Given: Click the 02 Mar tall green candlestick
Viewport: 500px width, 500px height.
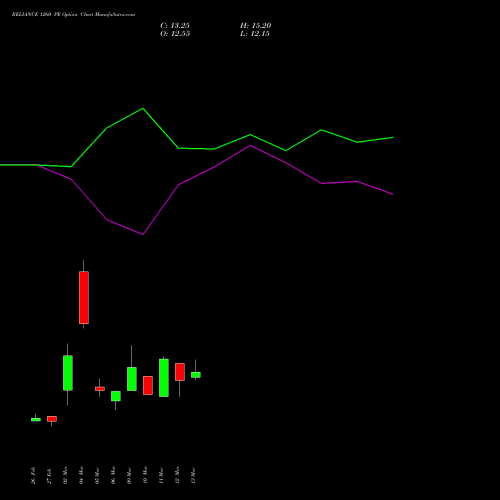Looking at the screenshot, I should (68, 373).
